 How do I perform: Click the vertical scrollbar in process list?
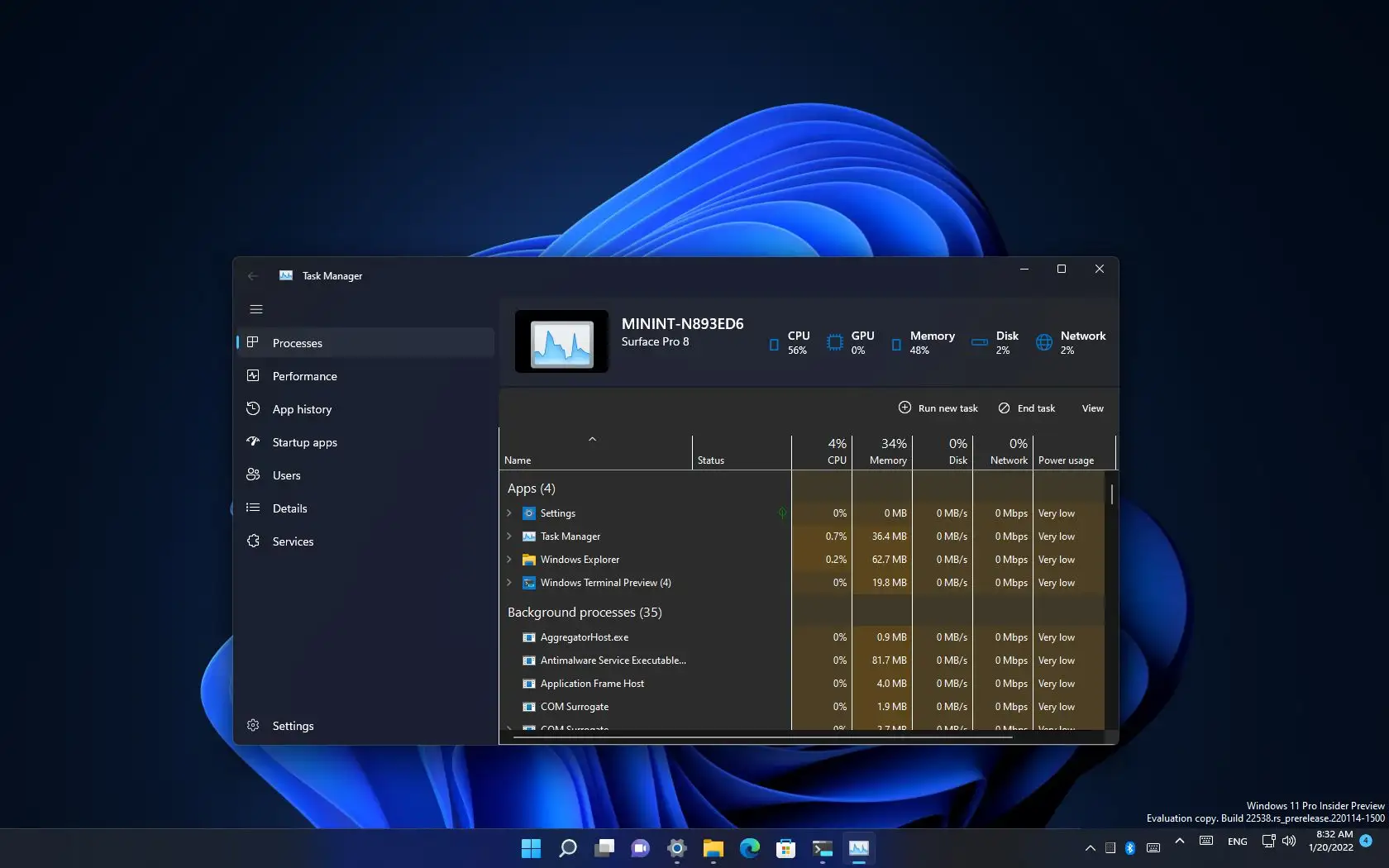(1111, 496)
